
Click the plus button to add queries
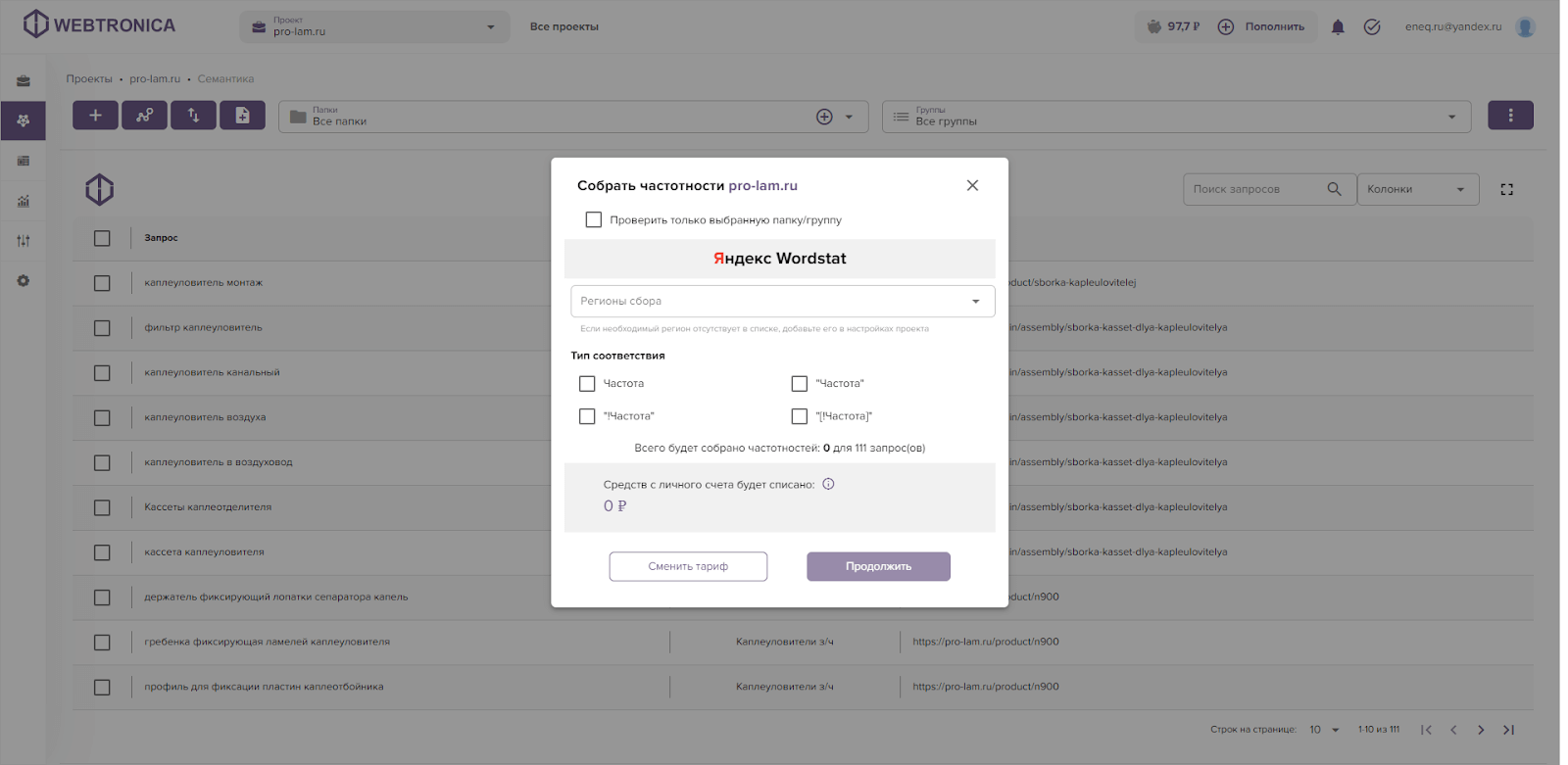[x=95, y=116]
